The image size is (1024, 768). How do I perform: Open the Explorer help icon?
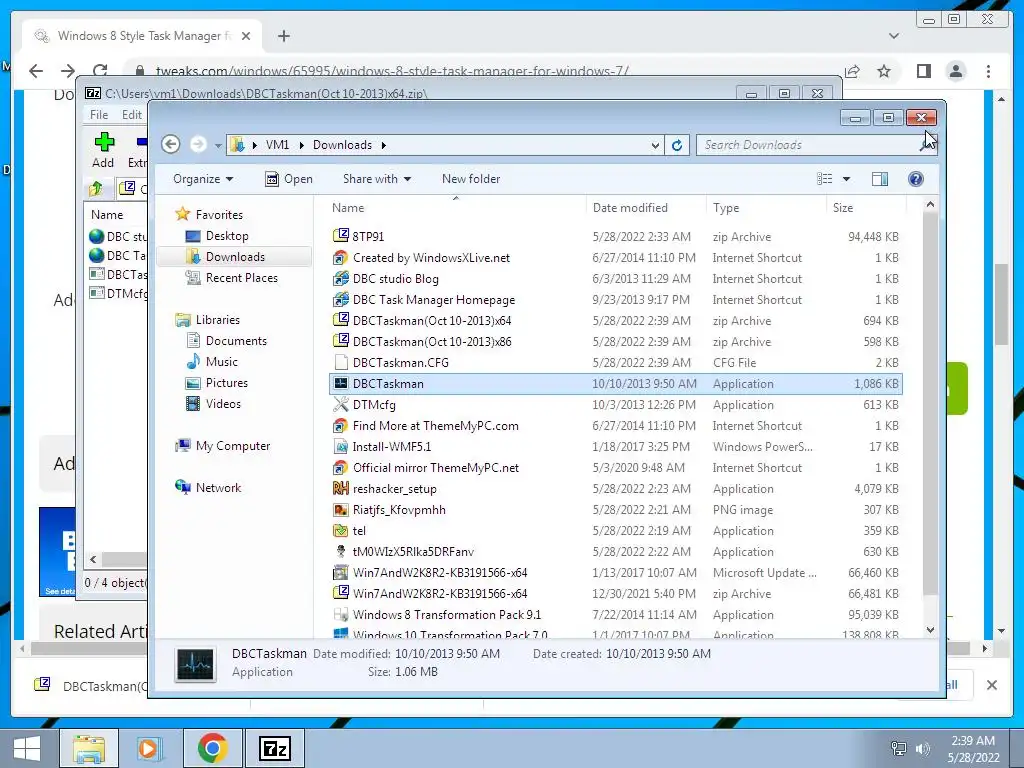(916, 179)
